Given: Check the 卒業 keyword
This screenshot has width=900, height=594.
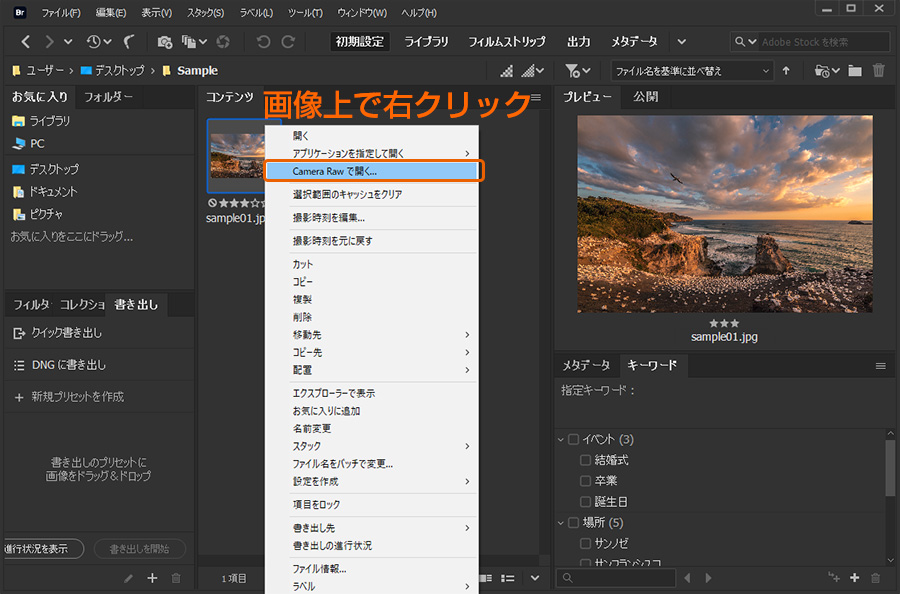Looking at the screenshot, I should tap(585, 481).
